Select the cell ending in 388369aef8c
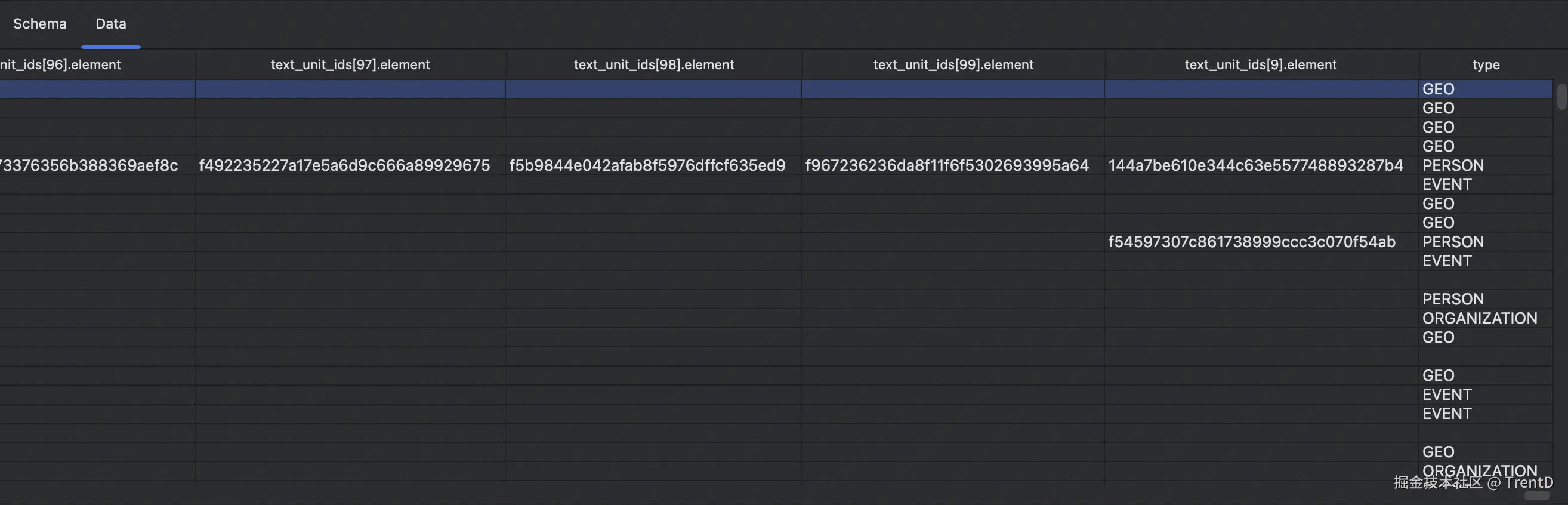This screenshot has height=505, width=1568. point(97,166)
